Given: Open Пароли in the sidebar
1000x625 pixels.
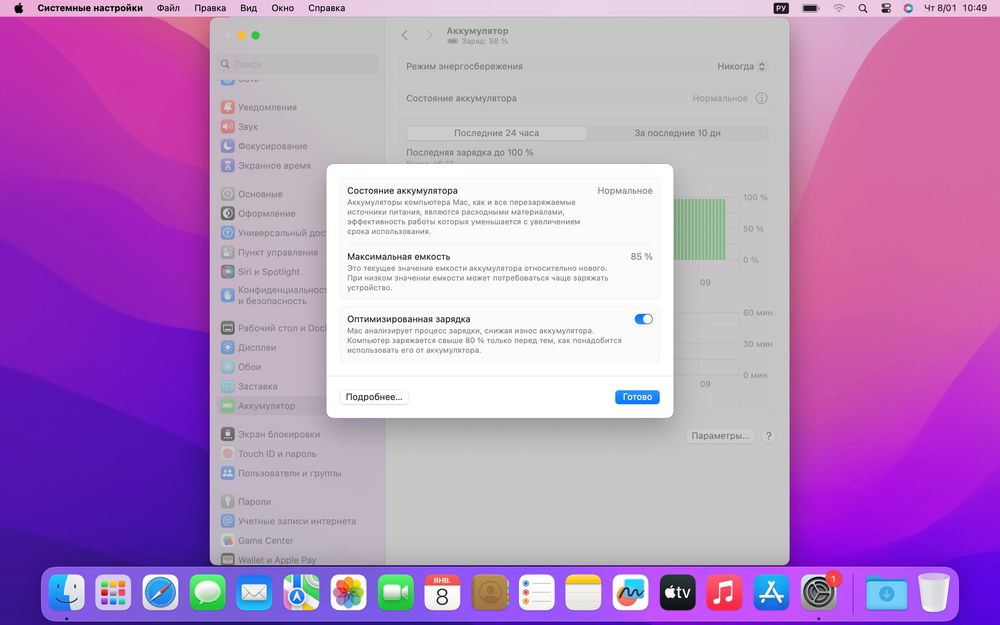Looking at the screenshot, I should click(298, 501).
